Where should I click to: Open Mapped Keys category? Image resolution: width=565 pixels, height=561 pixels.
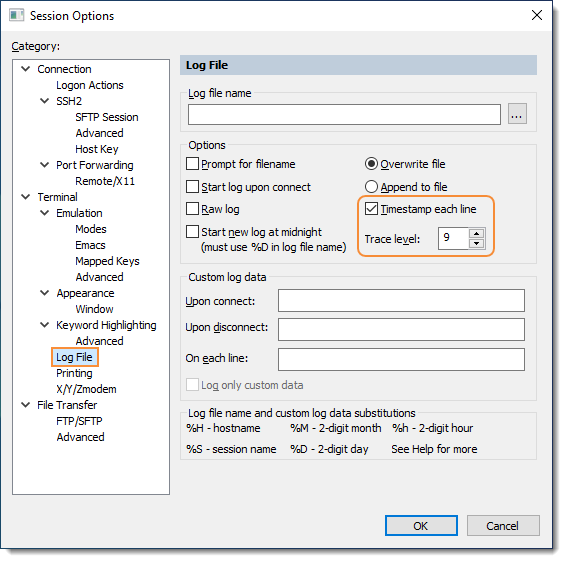click(x=107, y=261)
